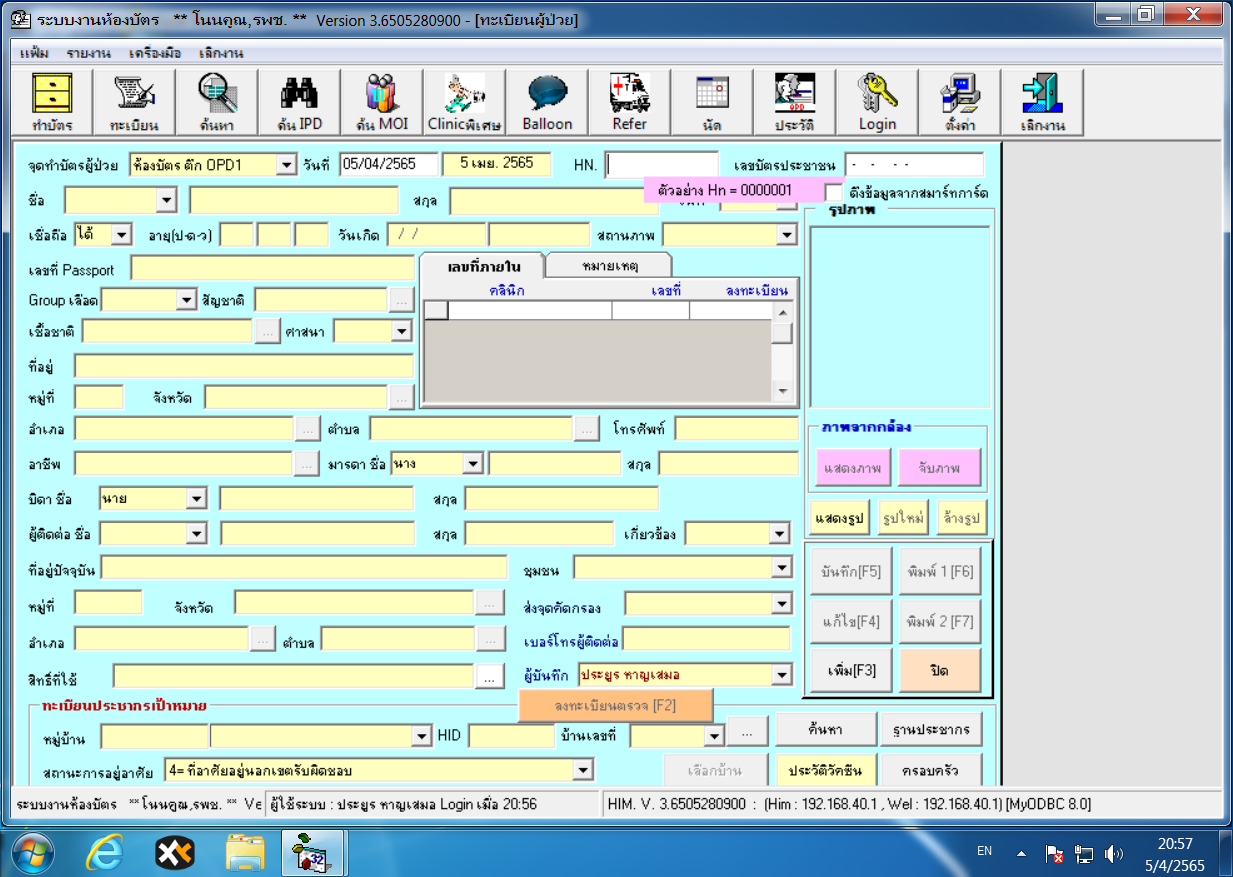Click inside the HN input field
The width and height of the screenshot is (1233, 877).
[660, 164]
